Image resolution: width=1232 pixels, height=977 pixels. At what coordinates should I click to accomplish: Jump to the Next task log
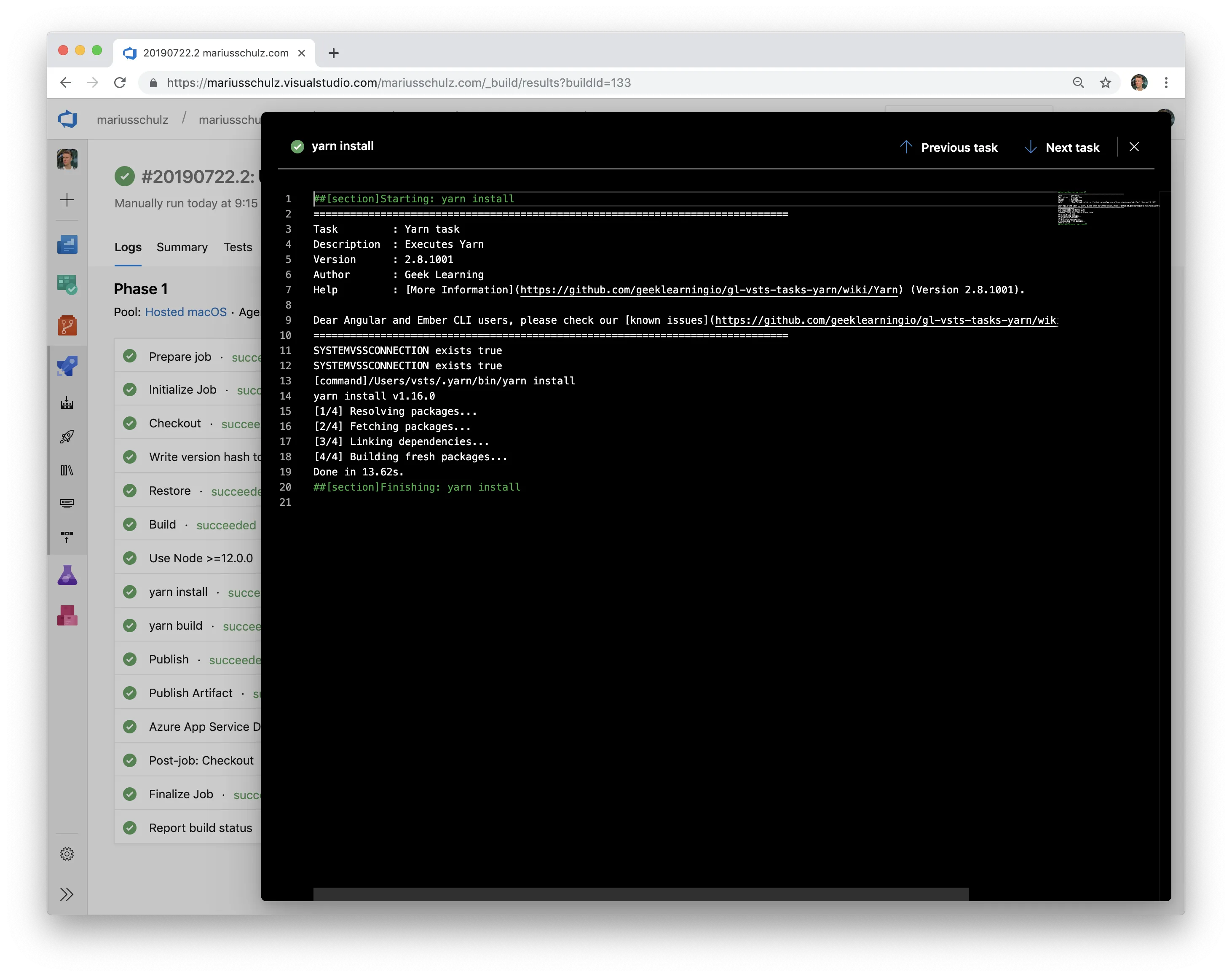(1062, 147)
